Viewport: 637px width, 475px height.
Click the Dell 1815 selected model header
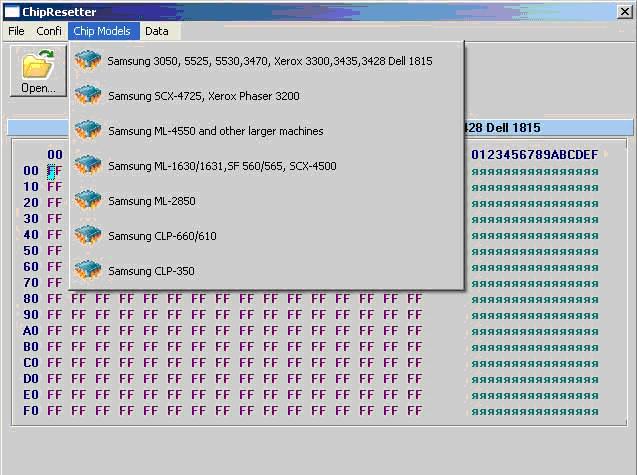pos(548,128)
